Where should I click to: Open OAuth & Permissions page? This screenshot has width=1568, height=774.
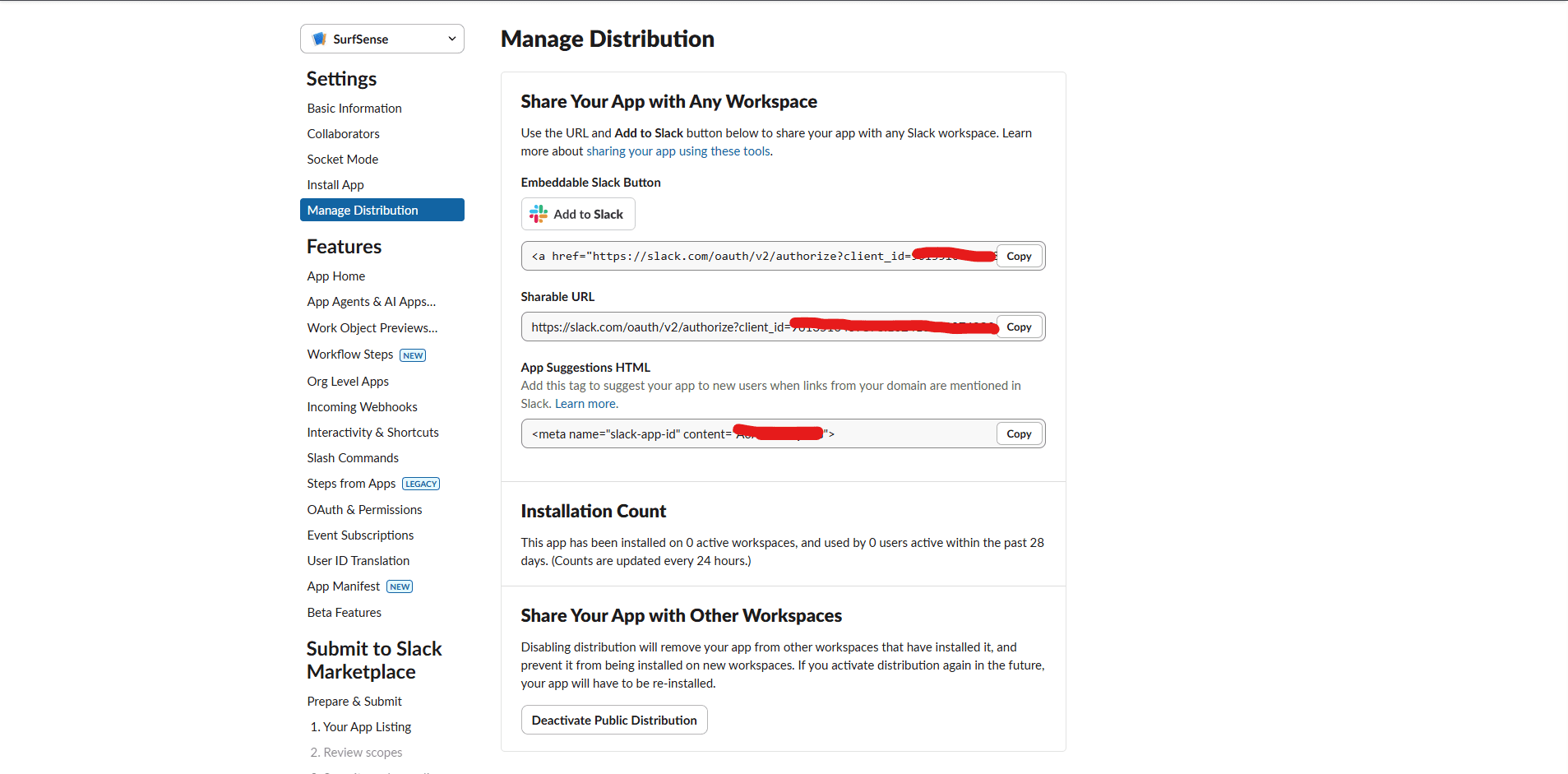364,509
